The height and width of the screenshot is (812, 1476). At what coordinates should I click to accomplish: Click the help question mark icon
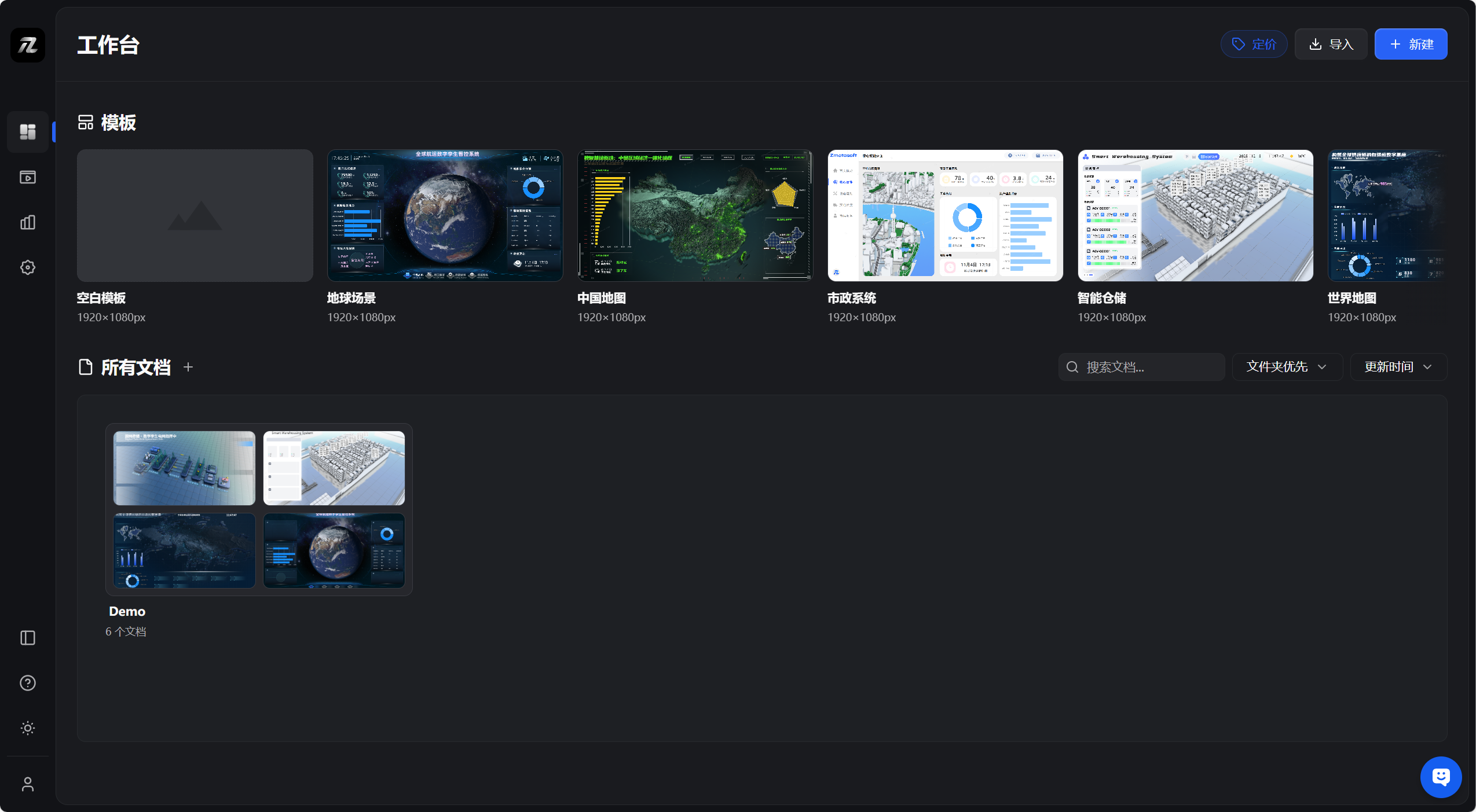click(x=28, y=683)
